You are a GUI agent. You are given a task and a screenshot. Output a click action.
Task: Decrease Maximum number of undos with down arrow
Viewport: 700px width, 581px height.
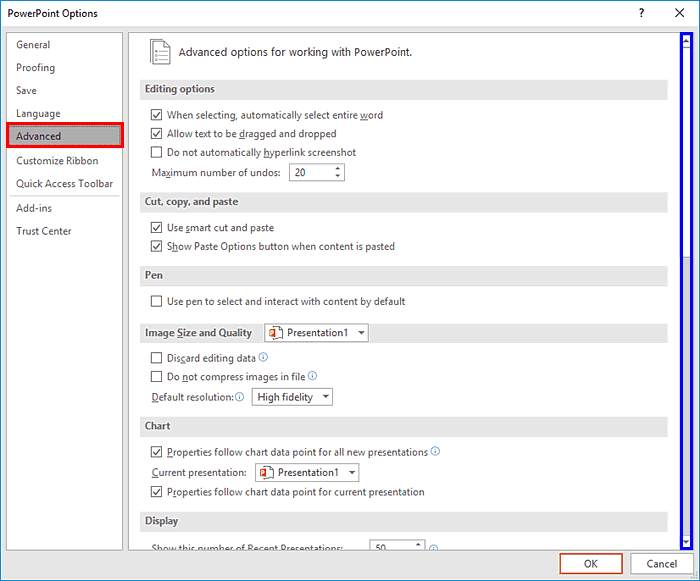(338, 176)
